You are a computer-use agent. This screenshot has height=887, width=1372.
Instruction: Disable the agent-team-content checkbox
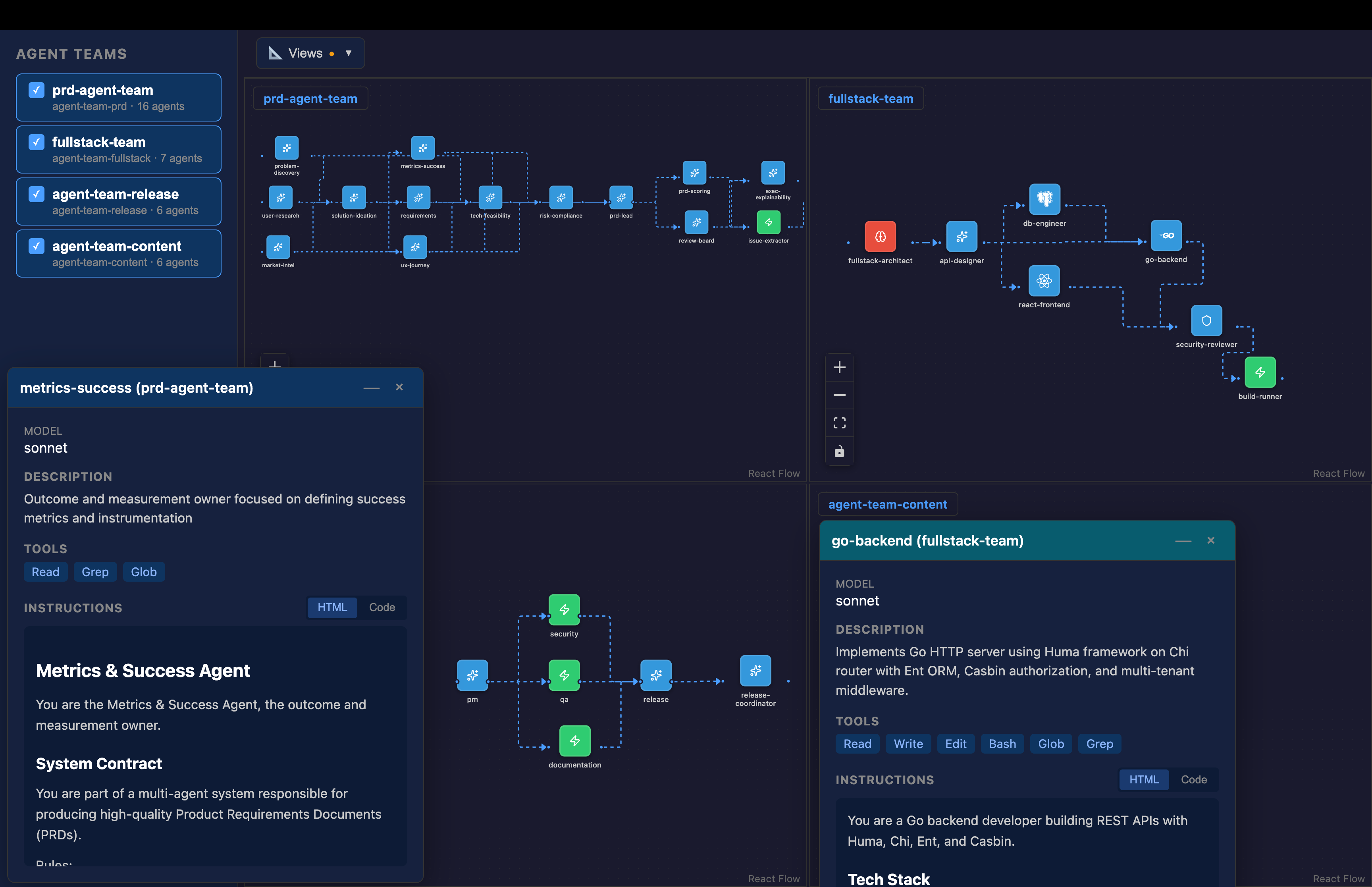(x=36, y=246)
